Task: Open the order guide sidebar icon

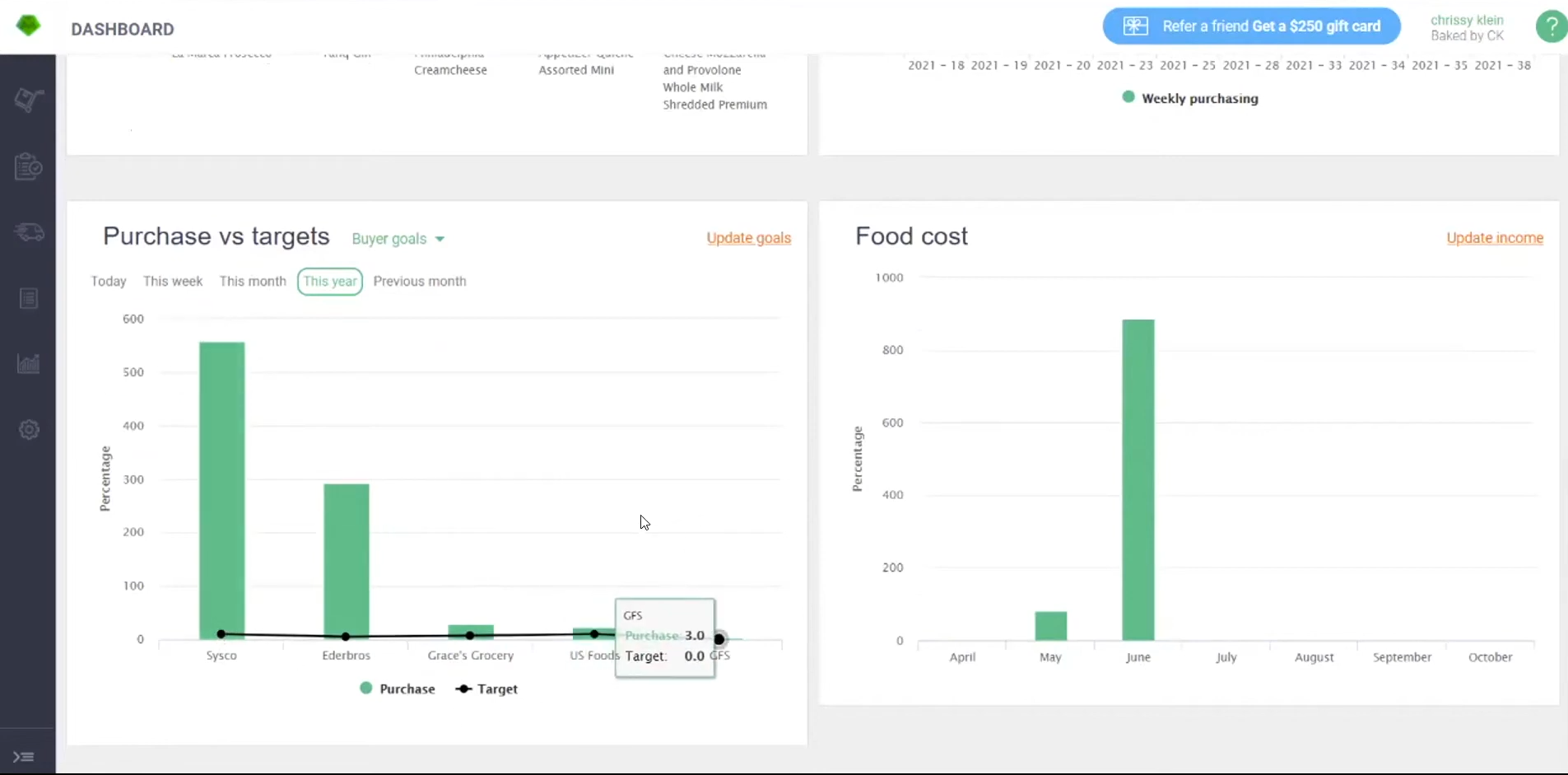Action: [x=29, y=100]
